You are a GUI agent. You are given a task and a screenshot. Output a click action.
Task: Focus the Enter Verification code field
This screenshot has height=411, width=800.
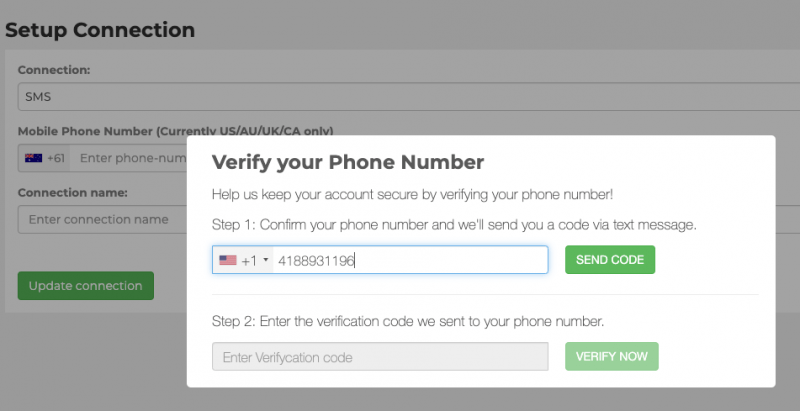pyautogui.click(x=380, y=357)
